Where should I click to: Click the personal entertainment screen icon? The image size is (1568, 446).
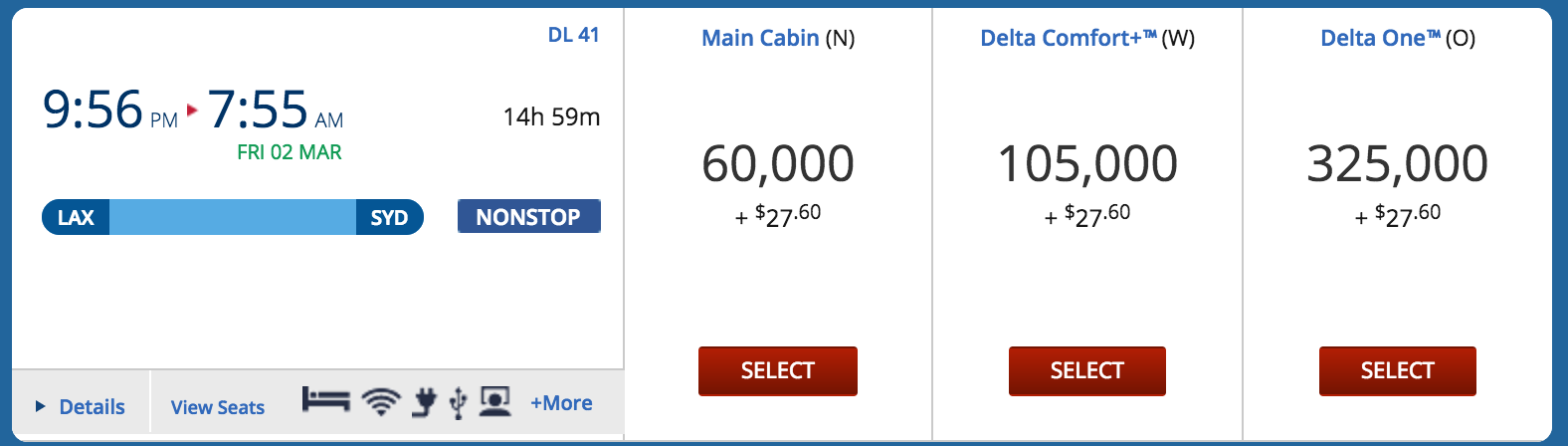(x=495, y=401)
